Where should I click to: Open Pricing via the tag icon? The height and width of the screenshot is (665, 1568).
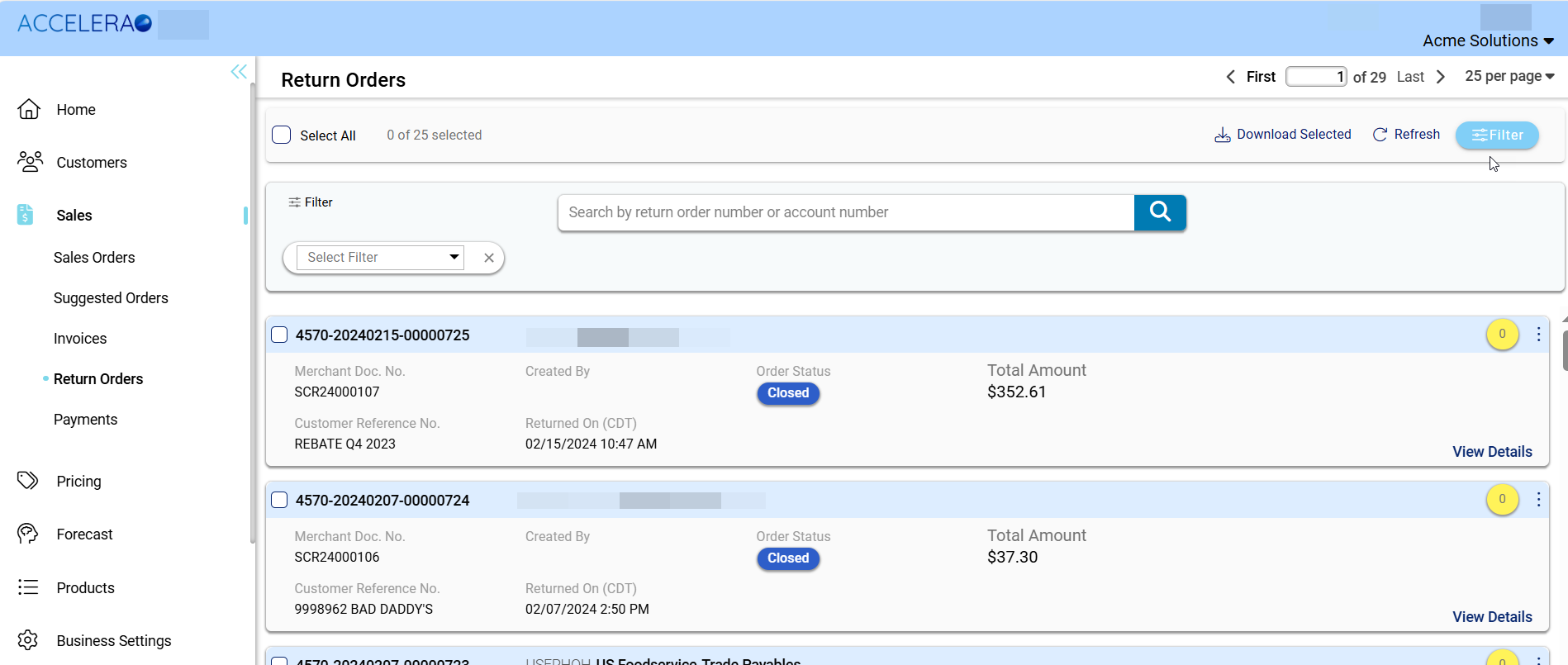pyautogui.click(x=28, y=481)
